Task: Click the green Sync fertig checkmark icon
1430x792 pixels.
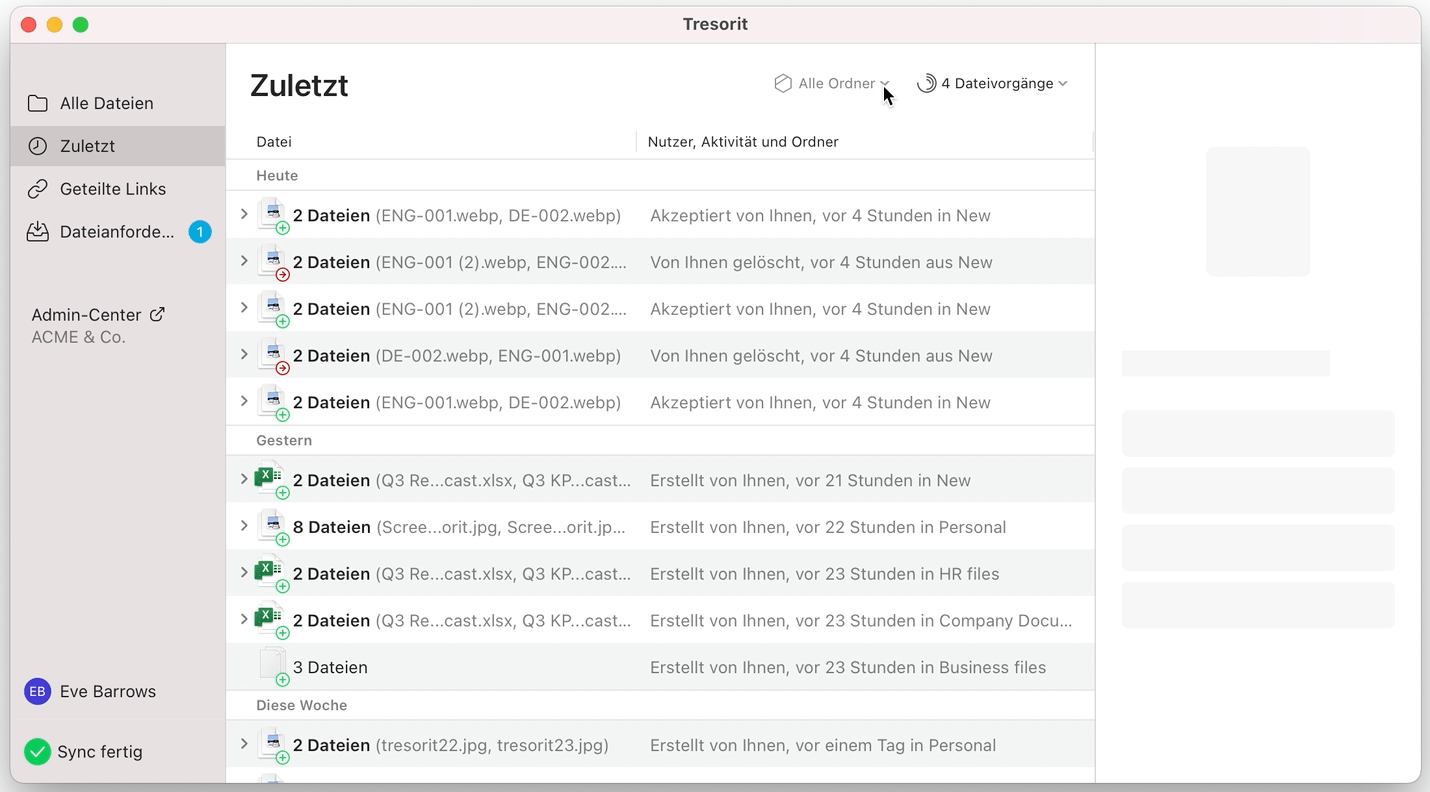Action: click(37, 752)
